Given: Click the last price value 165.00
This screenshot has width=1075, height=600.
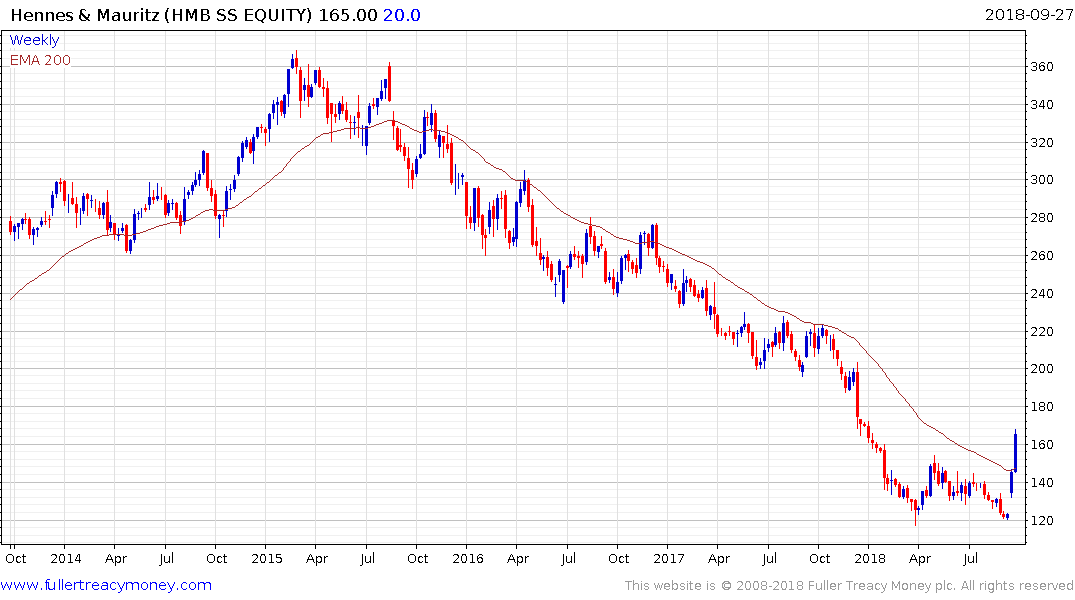Looking at the screenshot, I should [348, 14].
